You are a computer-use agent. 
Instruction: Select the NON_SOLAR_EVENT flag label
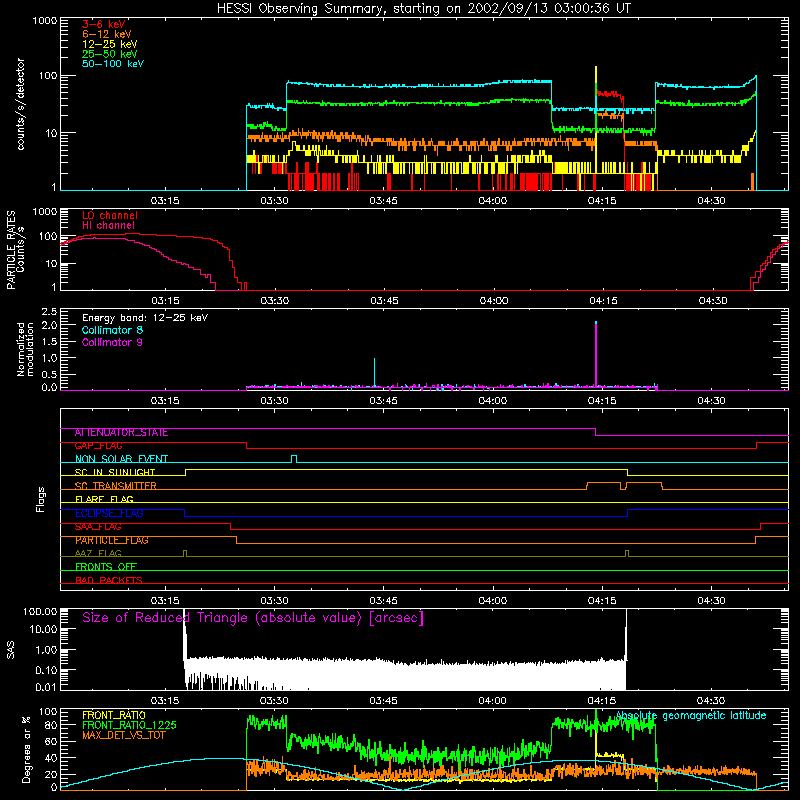121,459
